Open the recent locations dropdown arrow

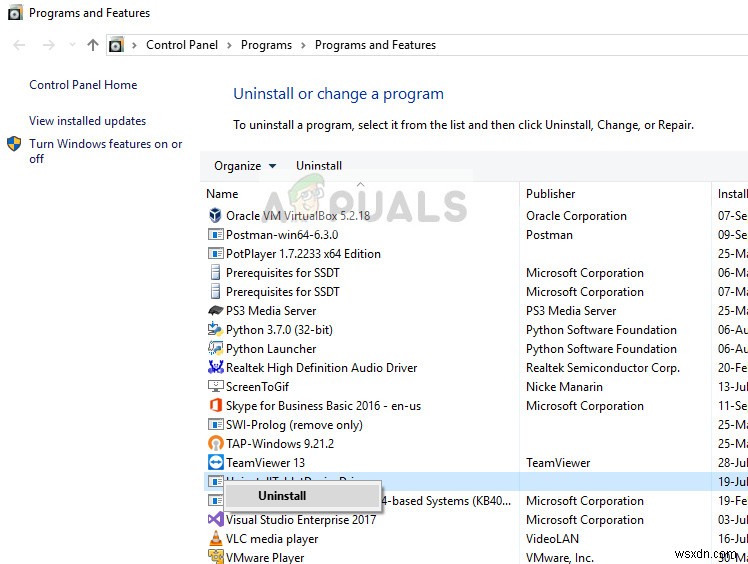click(x=72, y=45)
